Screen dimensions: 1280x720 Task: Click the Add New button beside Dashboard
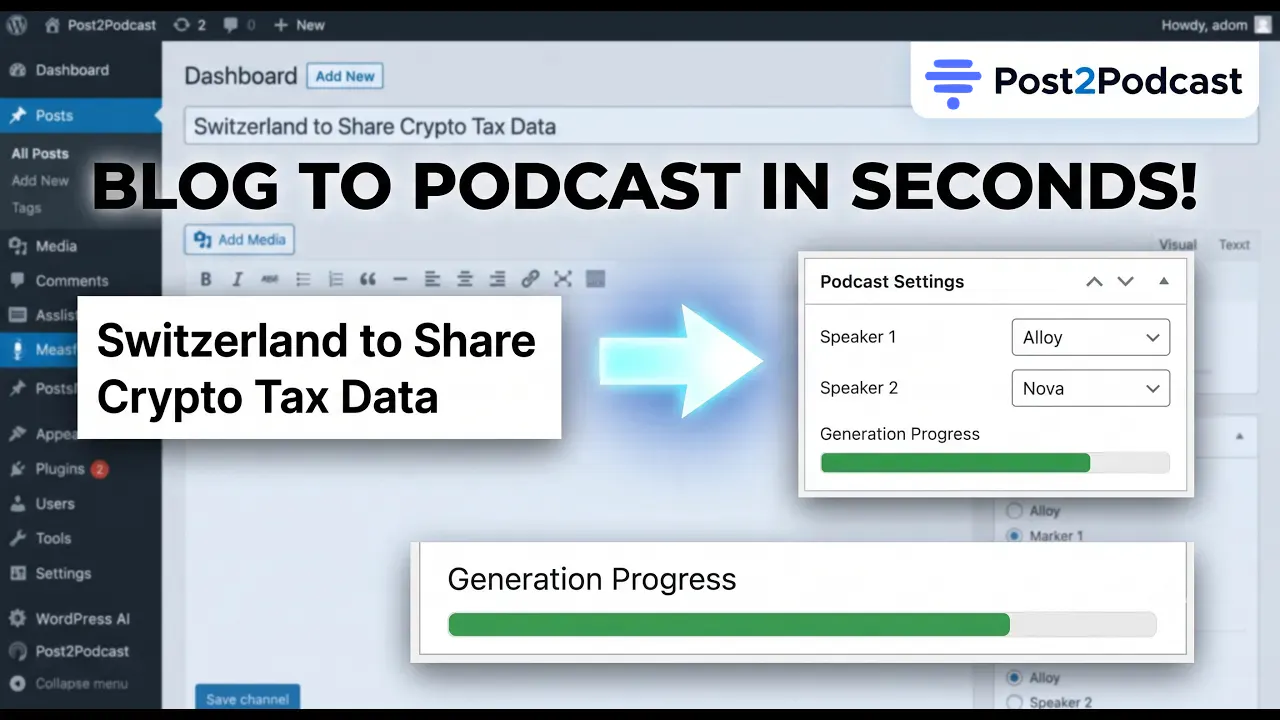click(x=345, y=76)
